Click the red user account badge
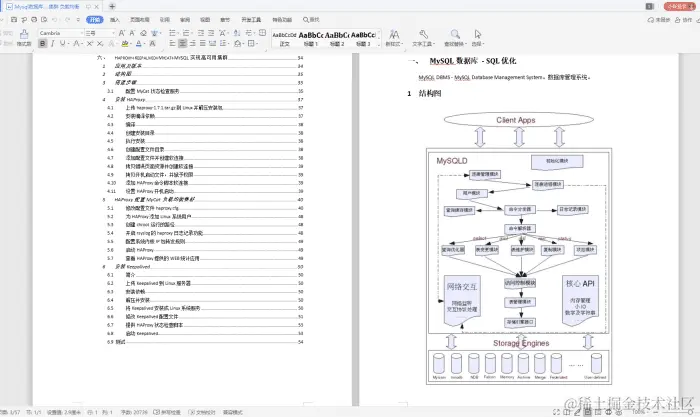Image resolution: width=700 pixels, height=417 pixels. (679, 6)
